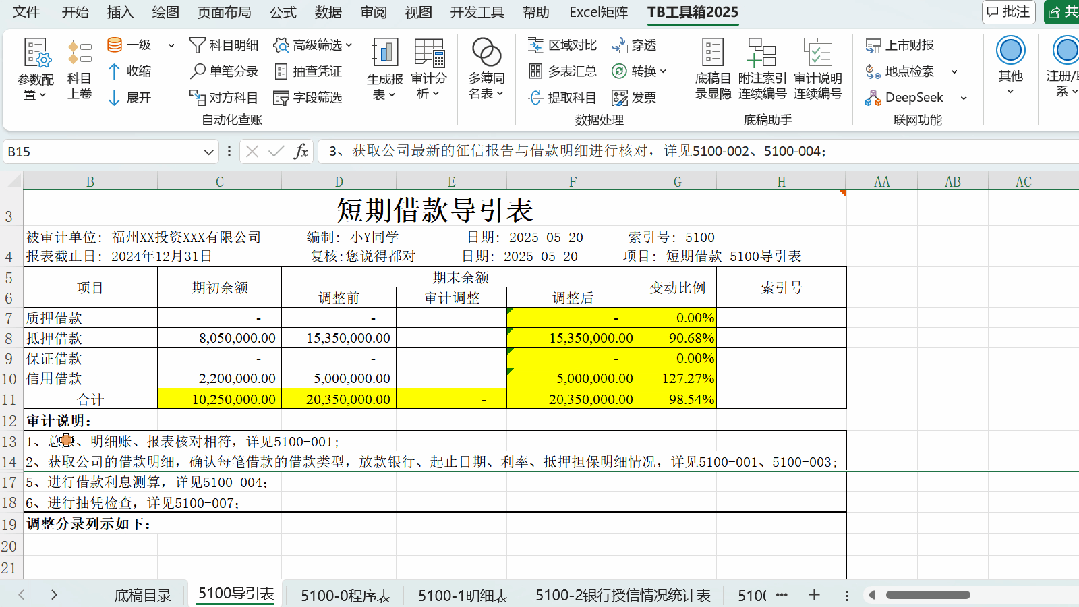Expand the 一级 level dropdown arrow
The width and height of the screenshot is (1079, 607).
(x=171, y=45)
